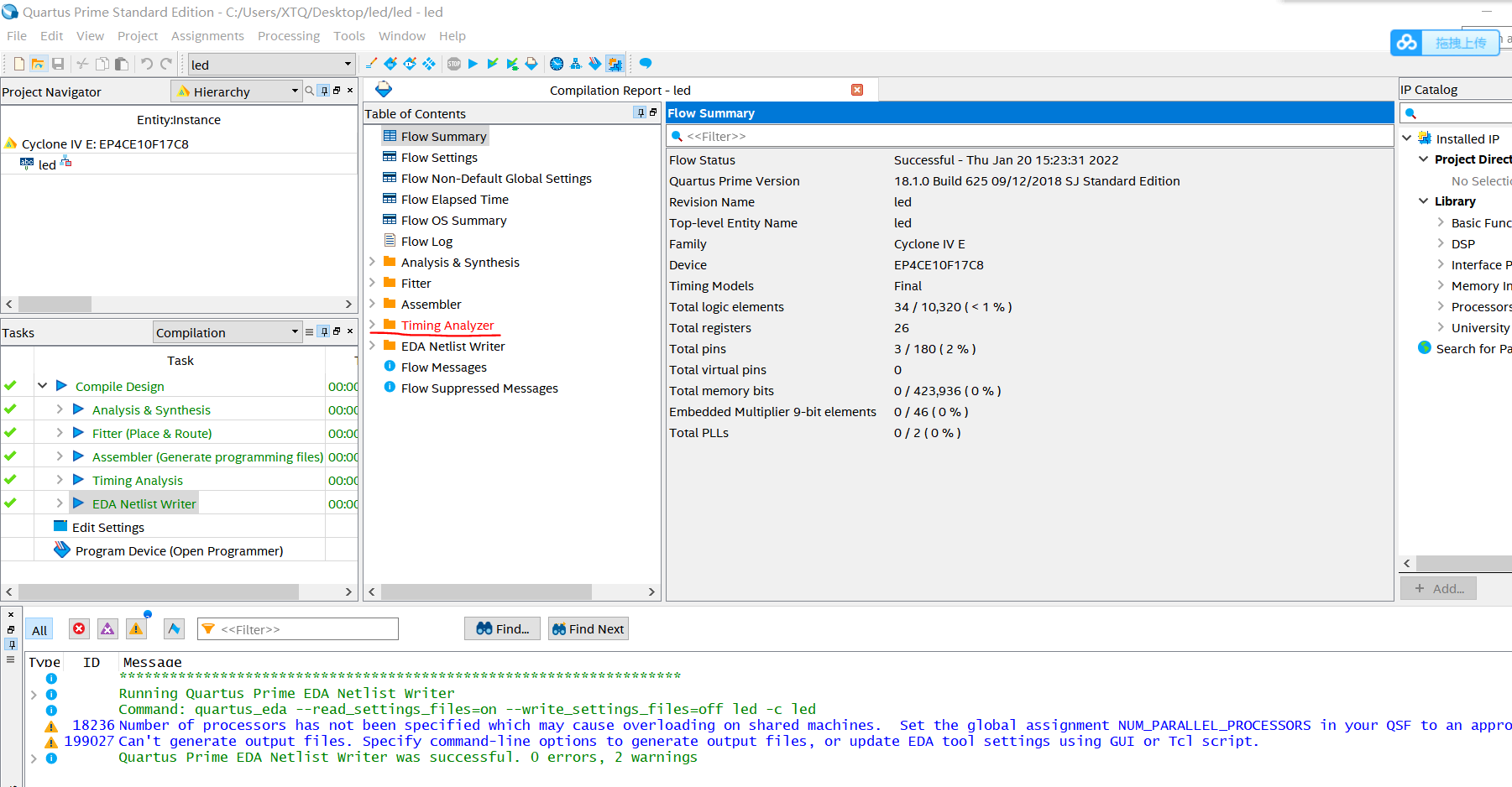
Task: Open the Processing menu
Action: coord(289,36)
